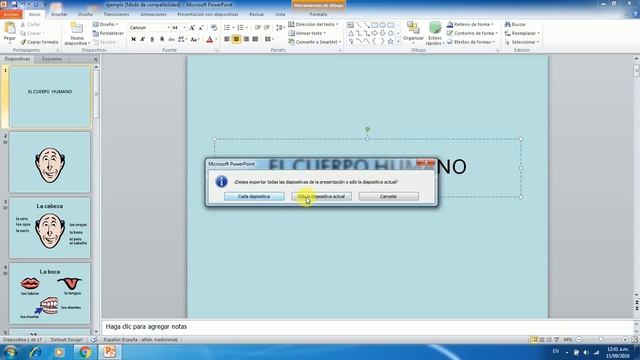Open bullets list dropdown
This screenshot has width=640, height=360.
pyautogui.click(x=233, y=27)
